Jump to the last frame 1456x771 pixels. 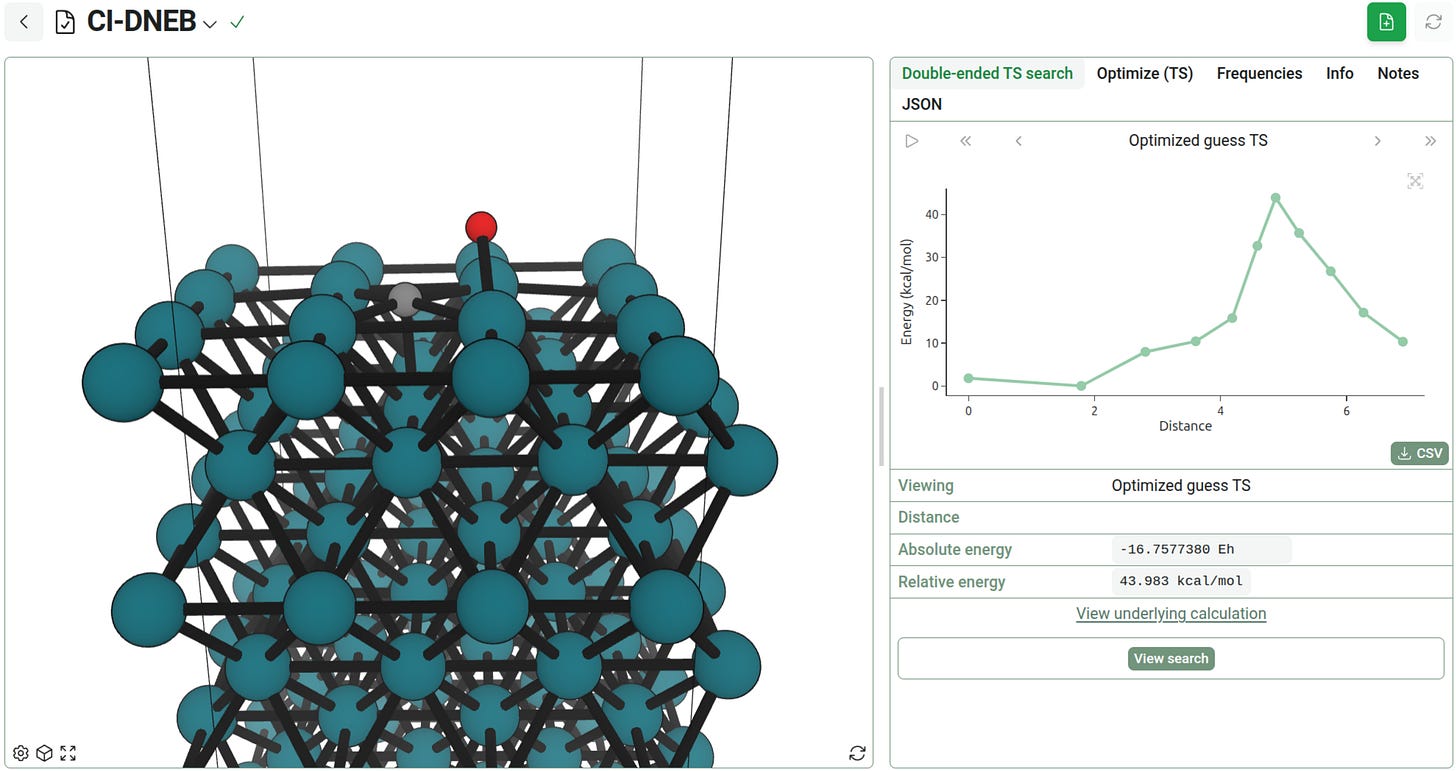(1430, 141)
